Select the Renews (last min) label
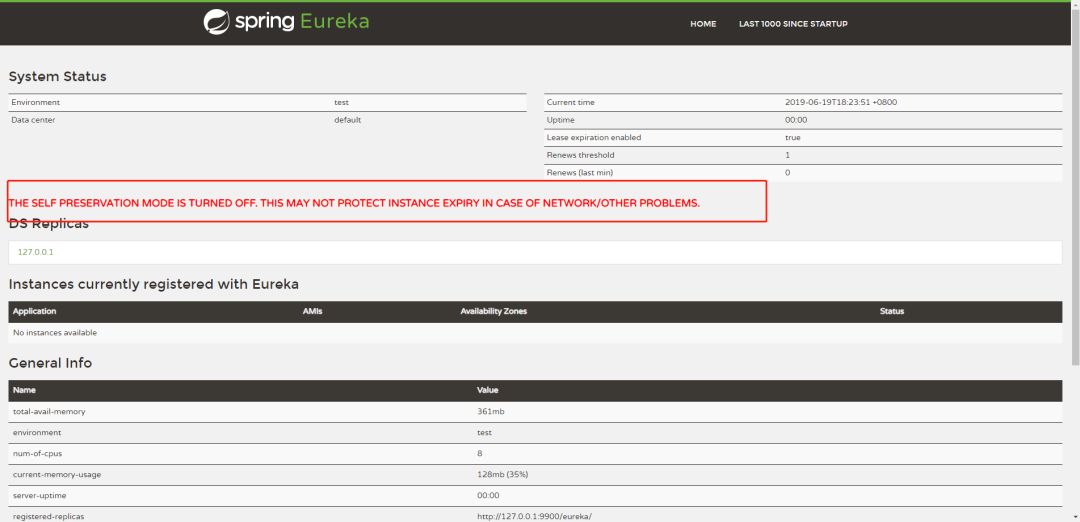Screen dimensions: 1080x522 pos(579,173)
